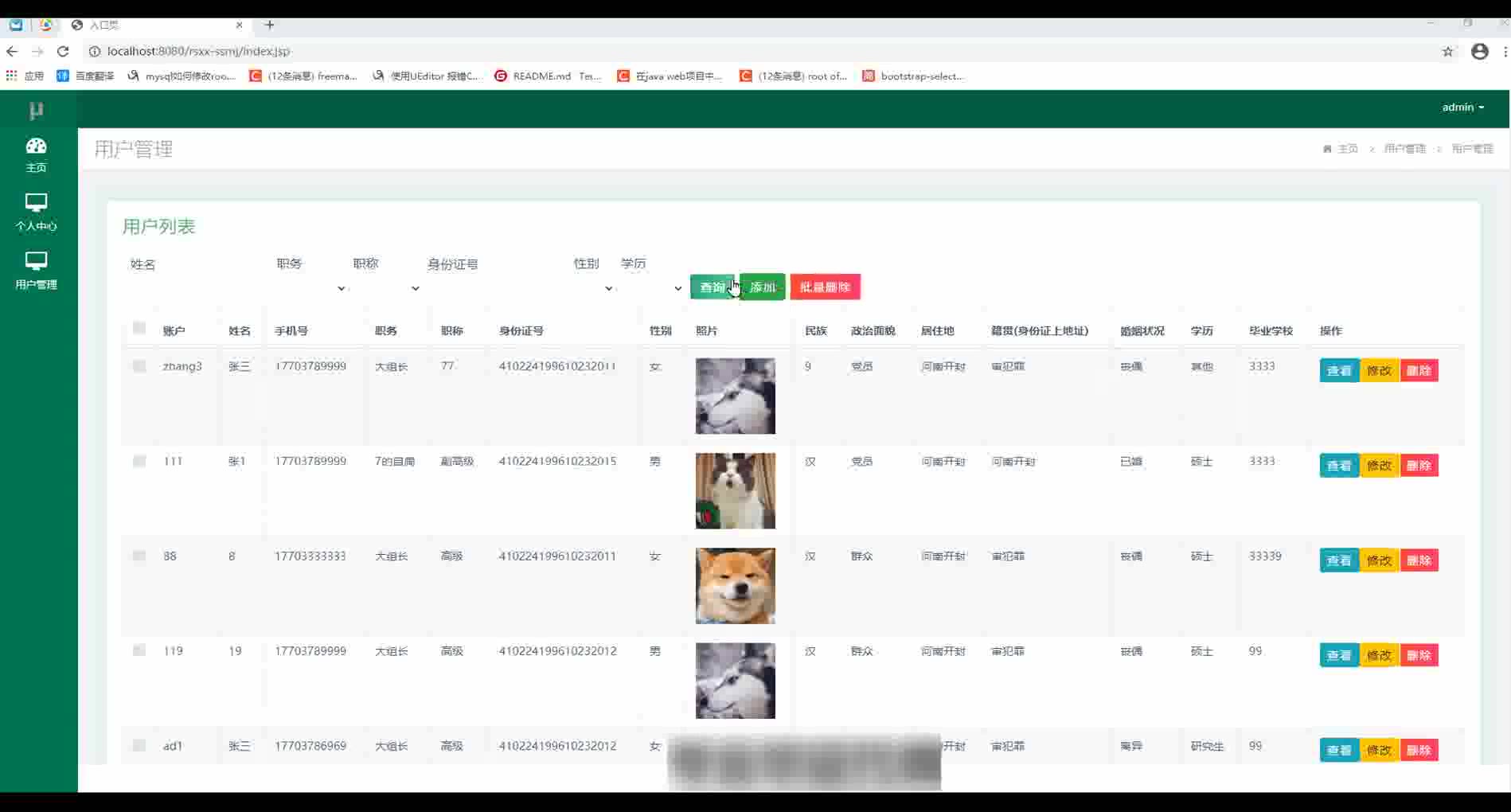Viewport: 1511px width, 812px height.
Task: Click the 添加 add button
Action: 763,287
